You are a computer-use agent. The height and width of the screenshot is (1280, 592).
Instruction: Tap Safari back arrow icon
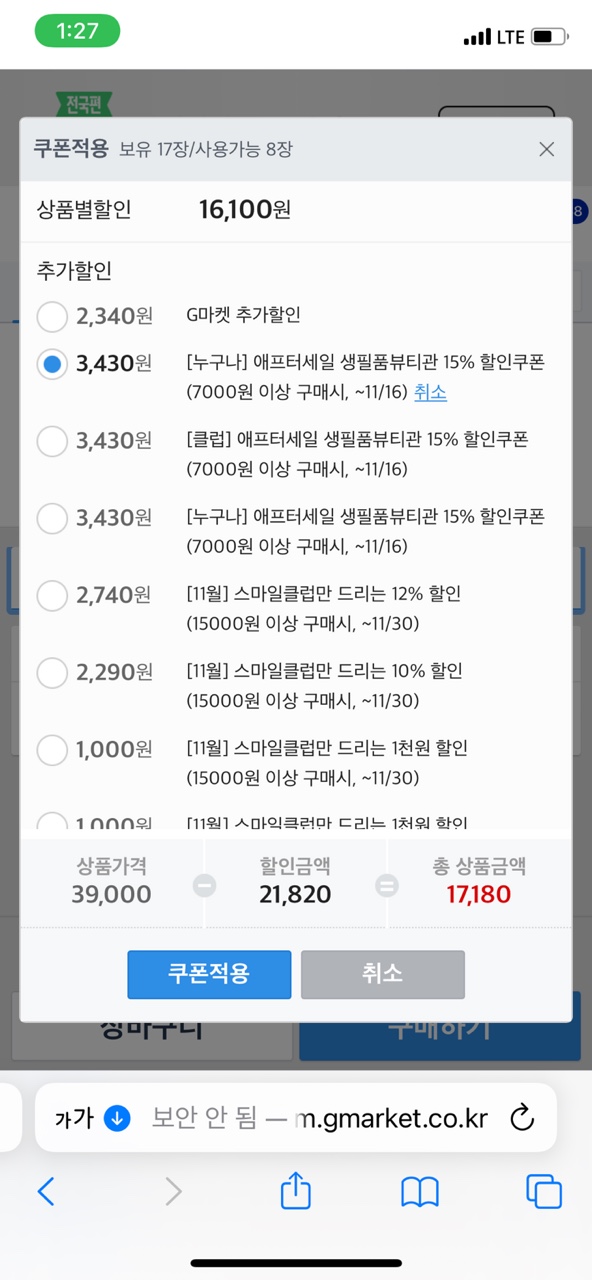pyautogui.click(x=46, y=1190)
